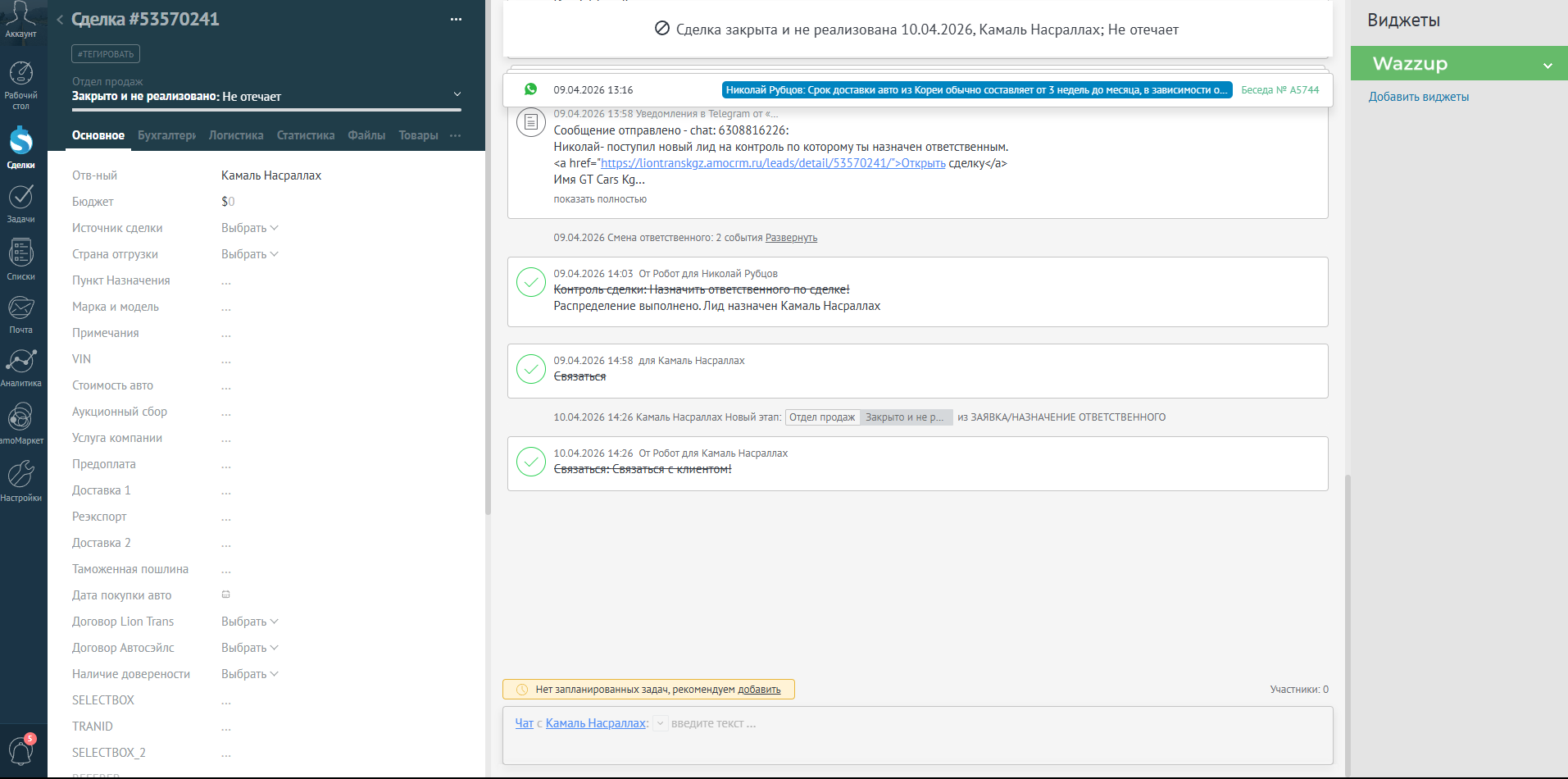Click the Марка и модель empty field

pyautogui.click(x=226, y=307)
